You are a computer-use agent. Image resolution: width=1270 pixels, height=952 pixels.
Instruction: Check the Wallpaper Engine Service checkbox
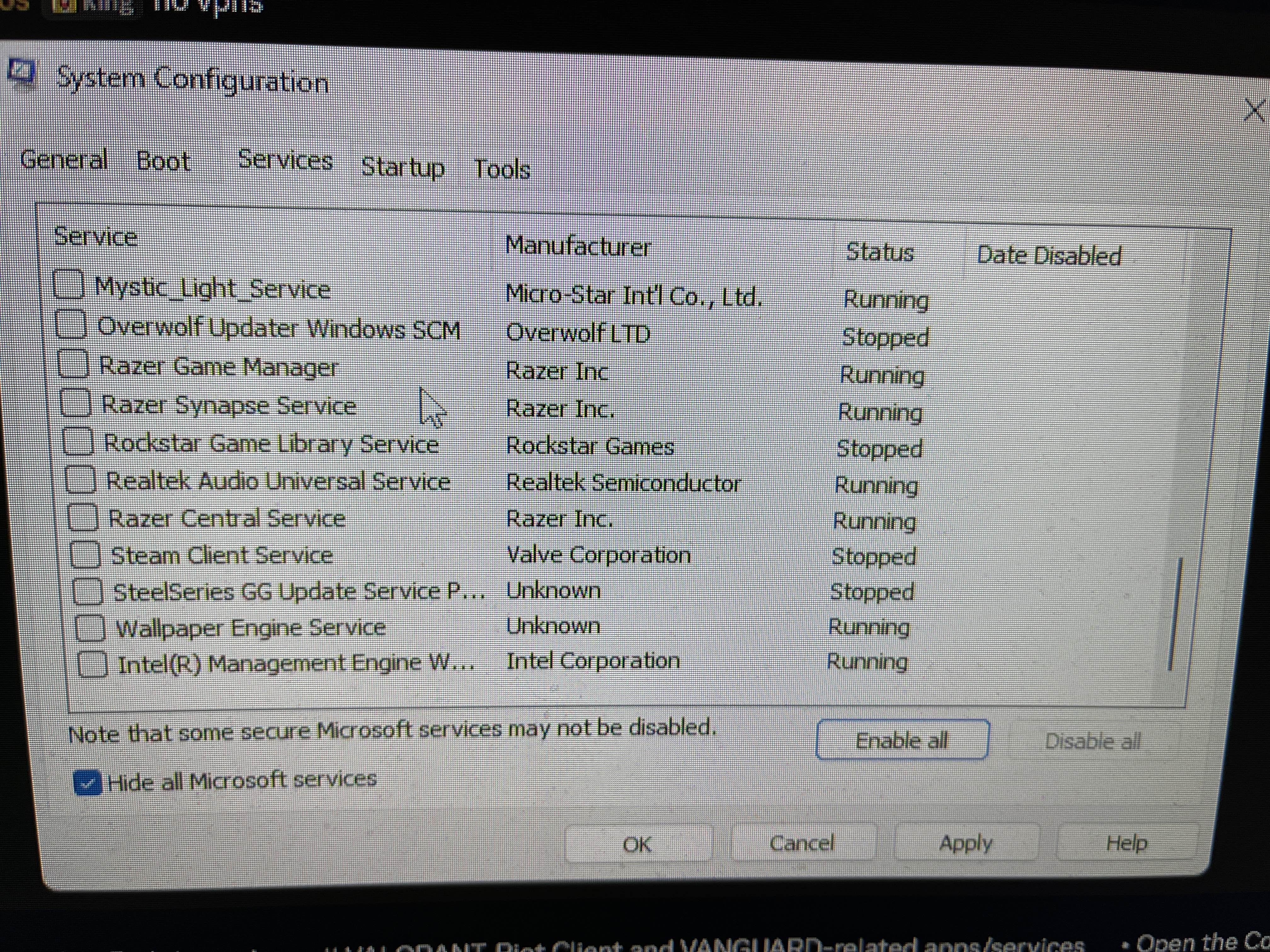(90, 628)
